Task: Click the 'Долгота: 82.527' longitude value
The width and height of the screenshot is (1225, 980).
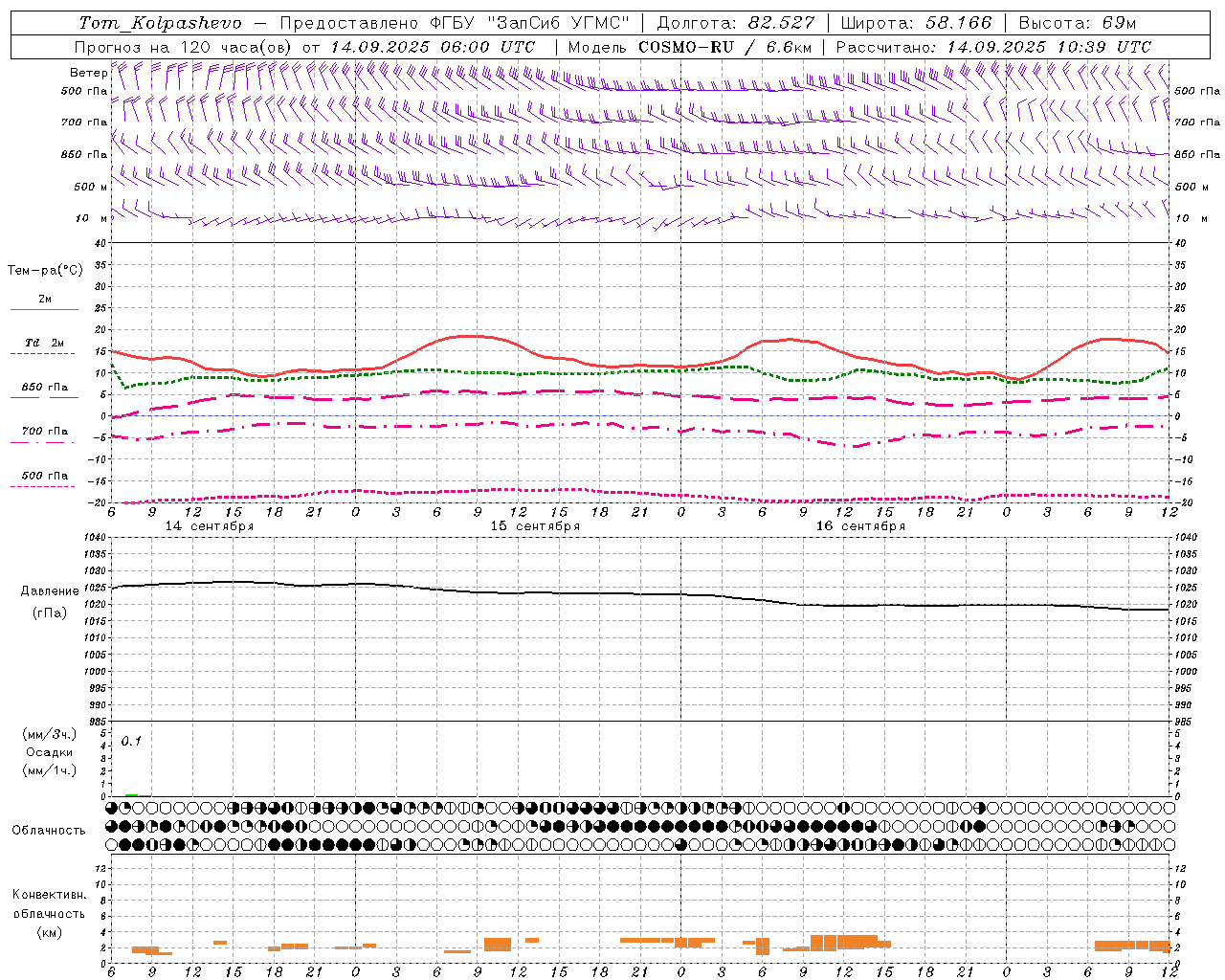Action: click(736, 23)
